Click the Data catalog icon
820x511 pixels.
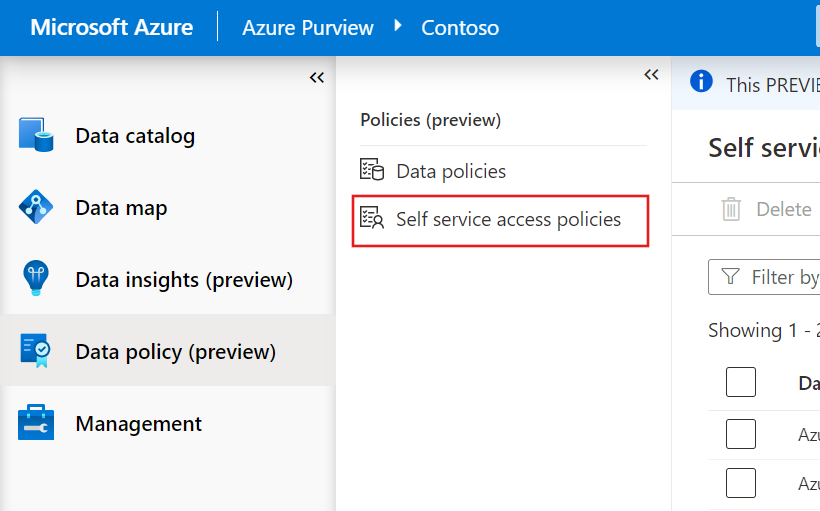pos(36,135)
